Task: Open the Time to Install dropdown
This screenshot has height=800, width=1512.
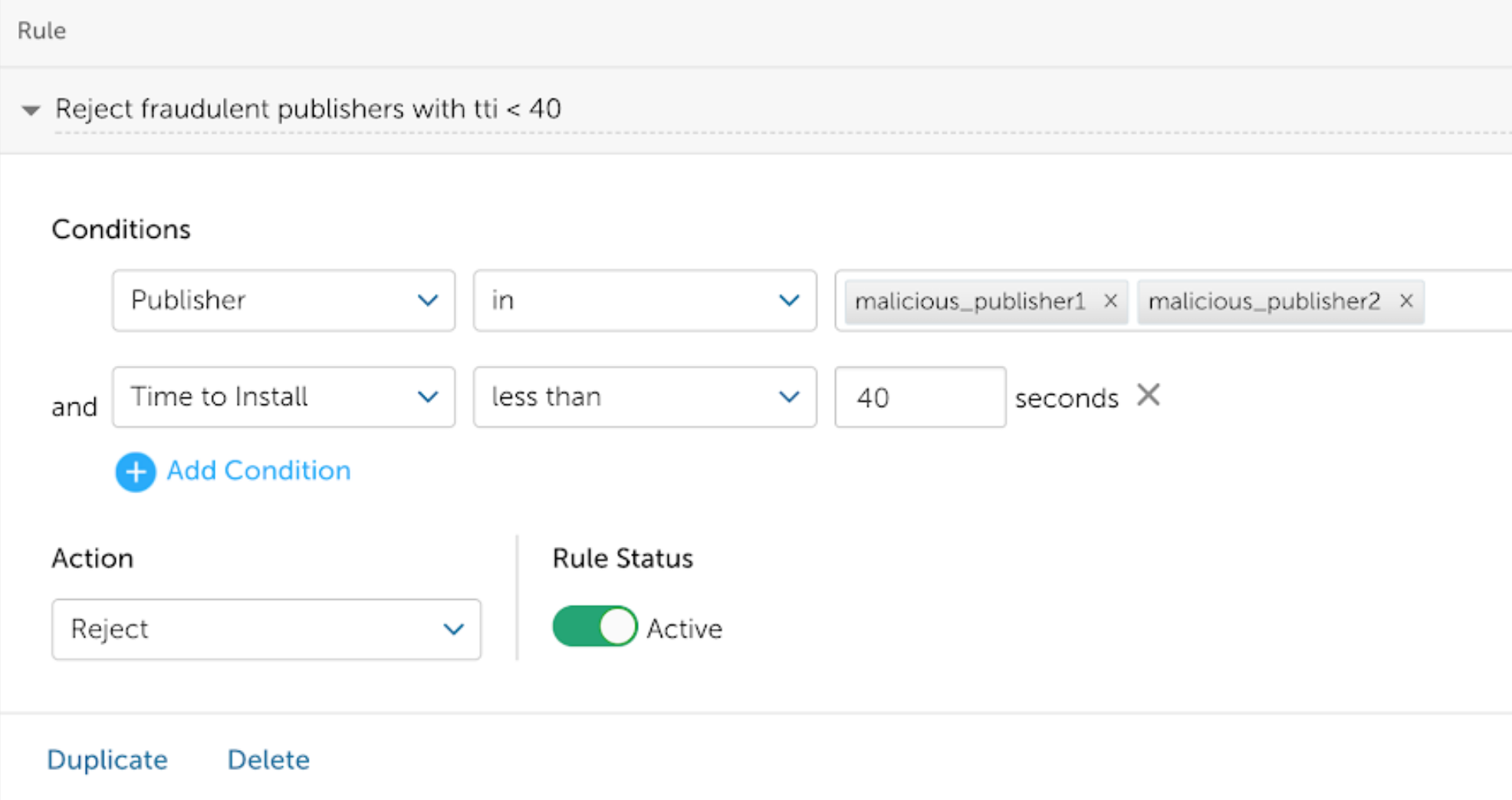Action: [x=283, y=397]
